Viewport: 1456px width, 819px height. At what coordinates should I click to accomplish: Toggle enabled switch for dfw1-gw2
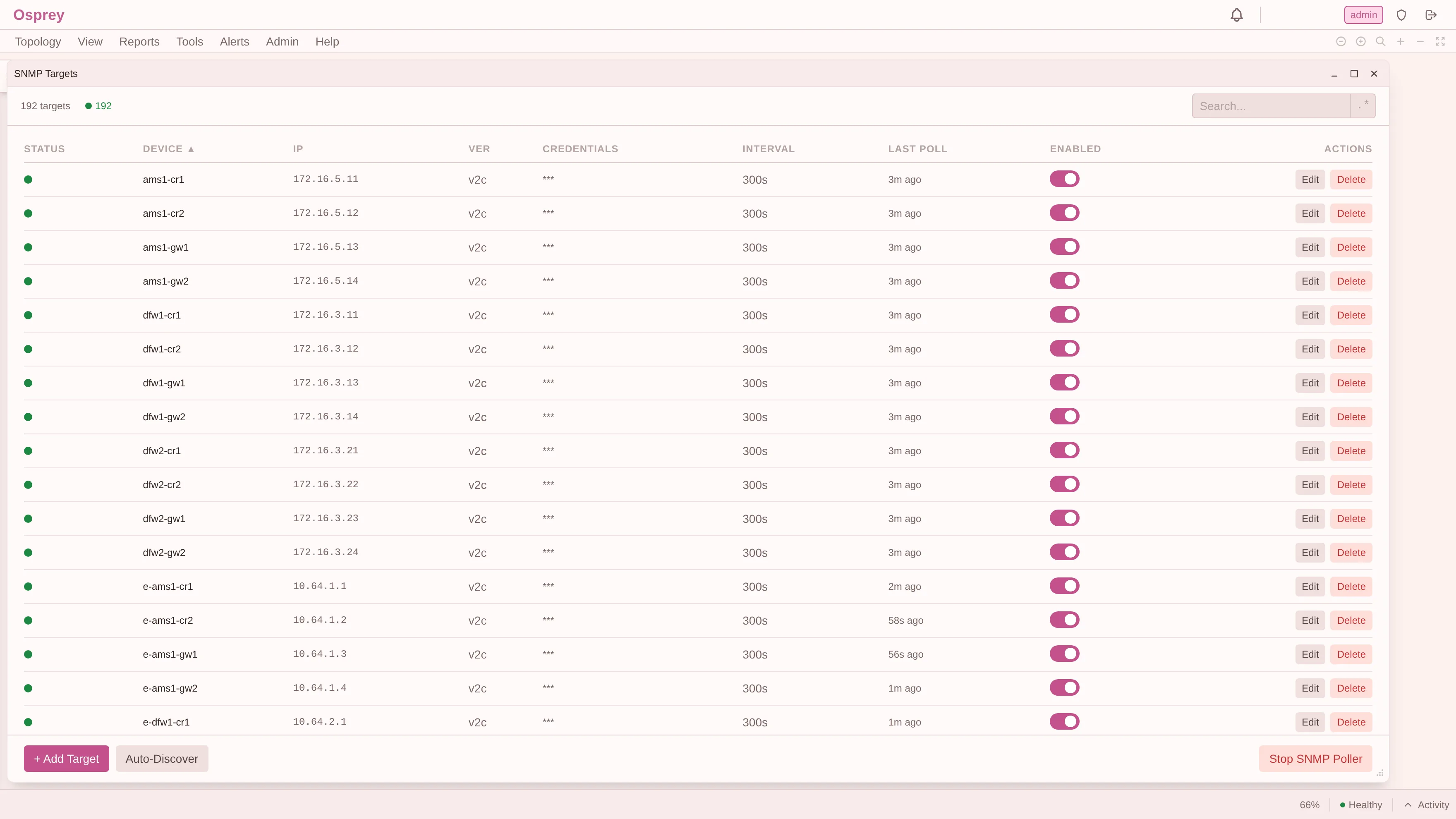[x=1064, y=417]
